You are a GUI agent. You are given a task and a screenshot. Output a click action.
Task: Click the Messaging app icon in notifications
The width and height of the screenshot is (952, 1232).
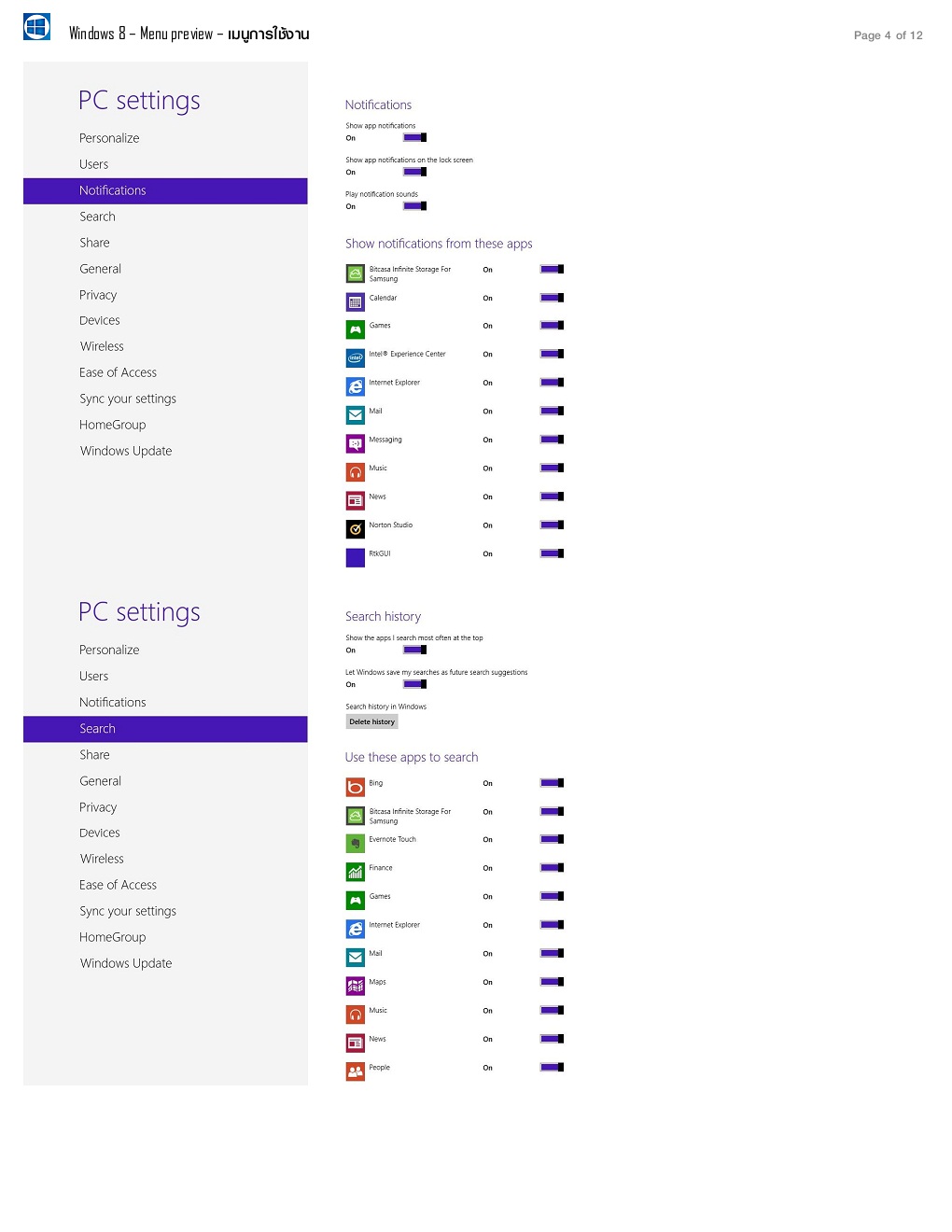[x=356, y=444]
